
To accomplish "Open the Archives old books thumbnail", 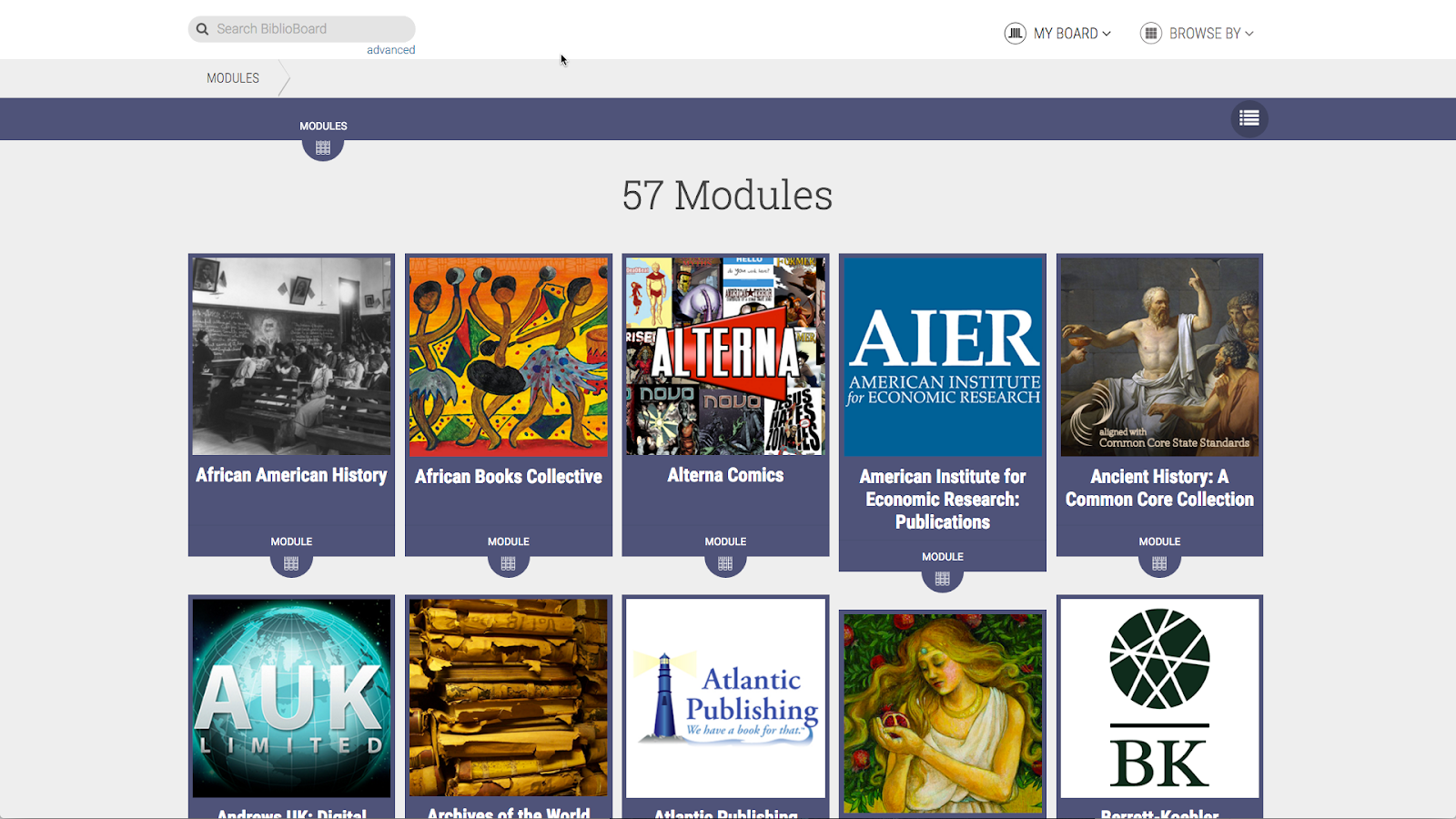I will (509, 698).
